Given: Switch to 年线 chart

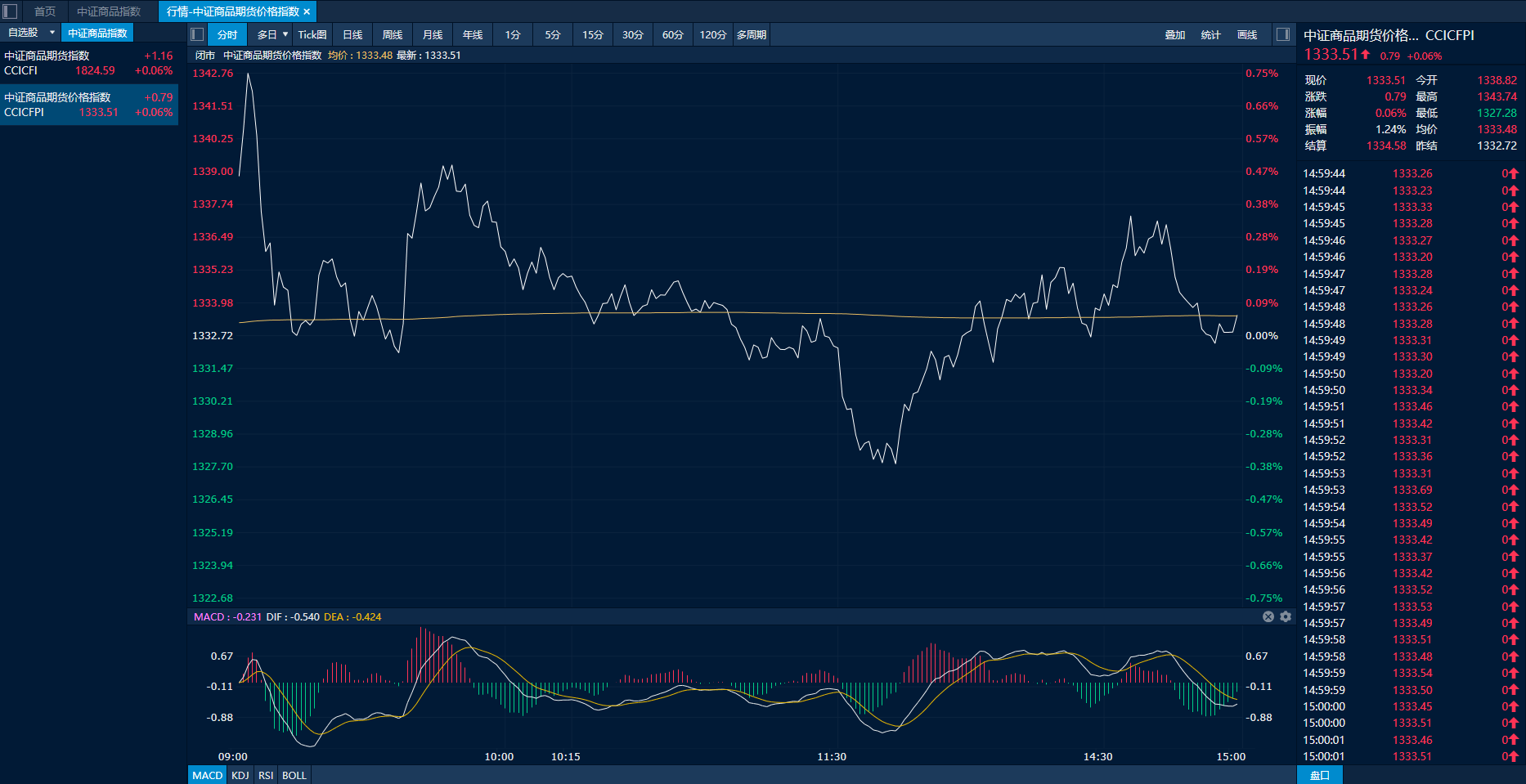Looking at the screenshot, I should click(473, 34).
